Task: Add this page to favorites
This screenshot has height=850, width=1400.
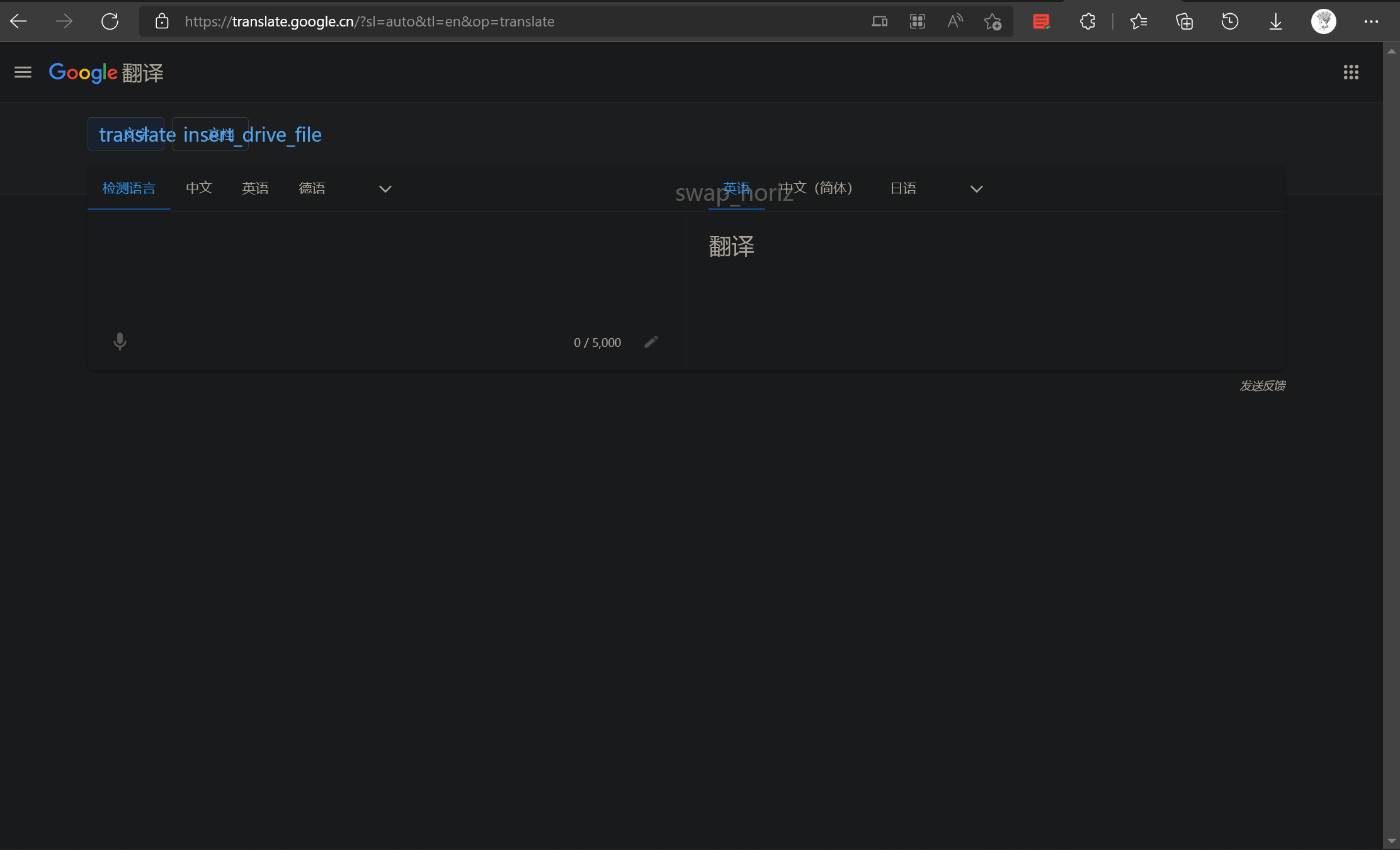Action: pos(993,21)
